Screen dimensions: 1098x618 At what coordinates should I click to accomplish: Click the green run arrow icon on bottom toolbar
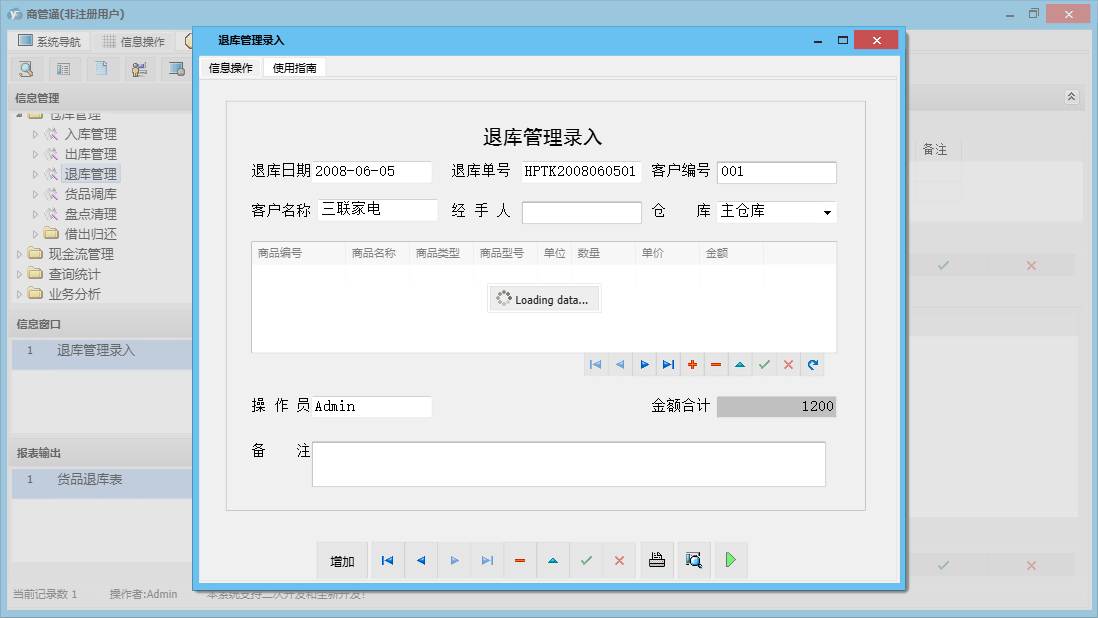point(730,560)
